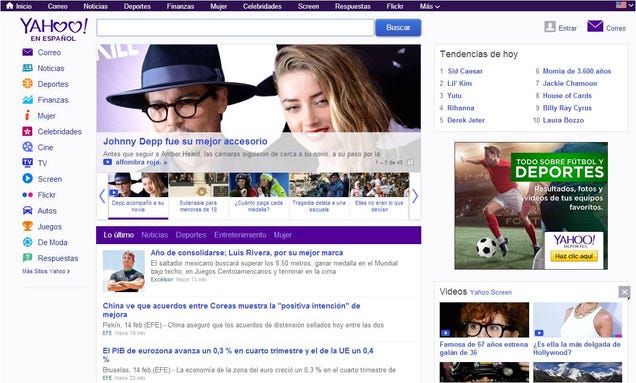Open Finanzas in the top navigation bar
Image resolution: width=636 pixels, height=383 pixels.
(180, 6)
